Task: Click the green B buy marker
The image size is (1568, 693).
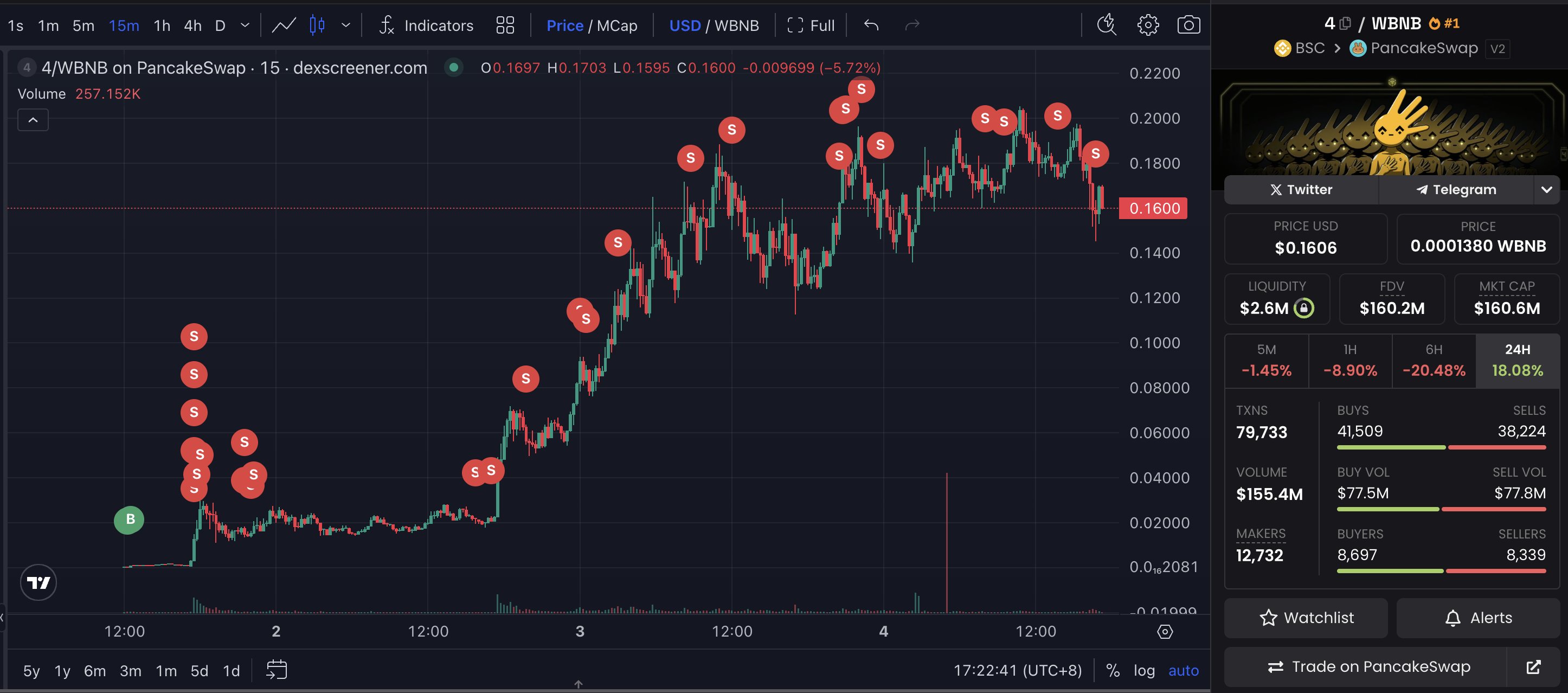Action: pos(130,519)
